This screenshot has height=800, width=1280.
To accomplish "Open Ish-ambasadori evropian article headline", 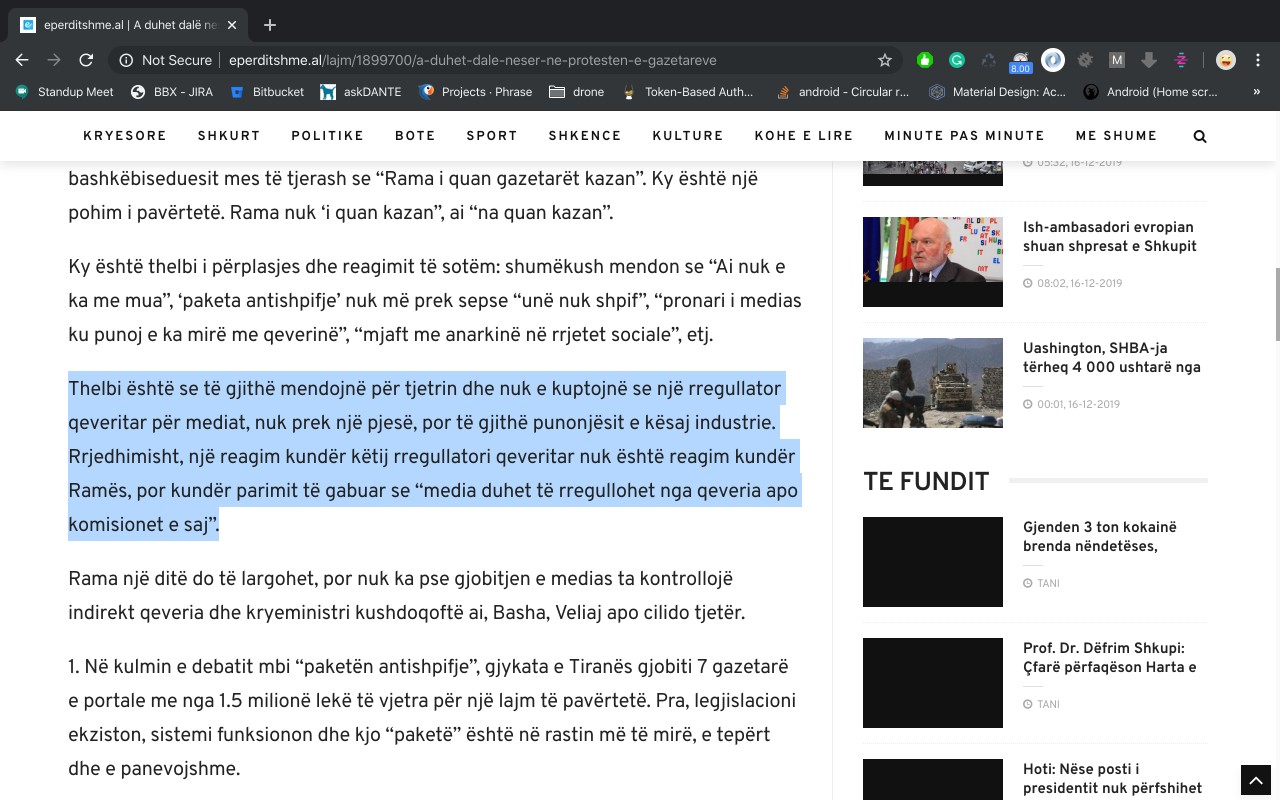I will click(x=1109, y=237).
